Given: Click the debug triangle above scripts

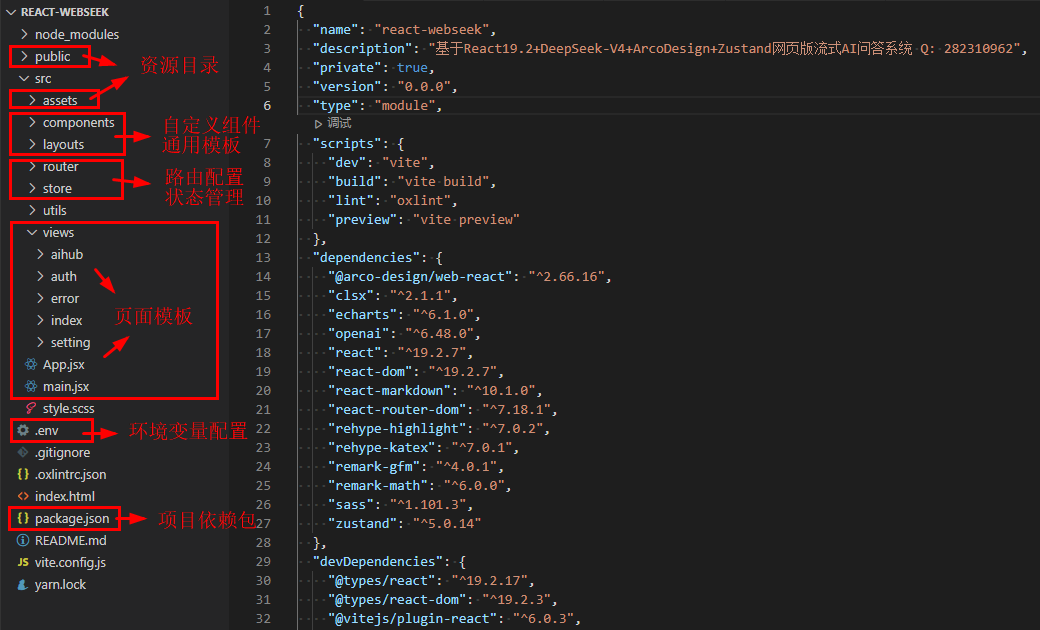Looking at the screenshot, I should (318, 123).
